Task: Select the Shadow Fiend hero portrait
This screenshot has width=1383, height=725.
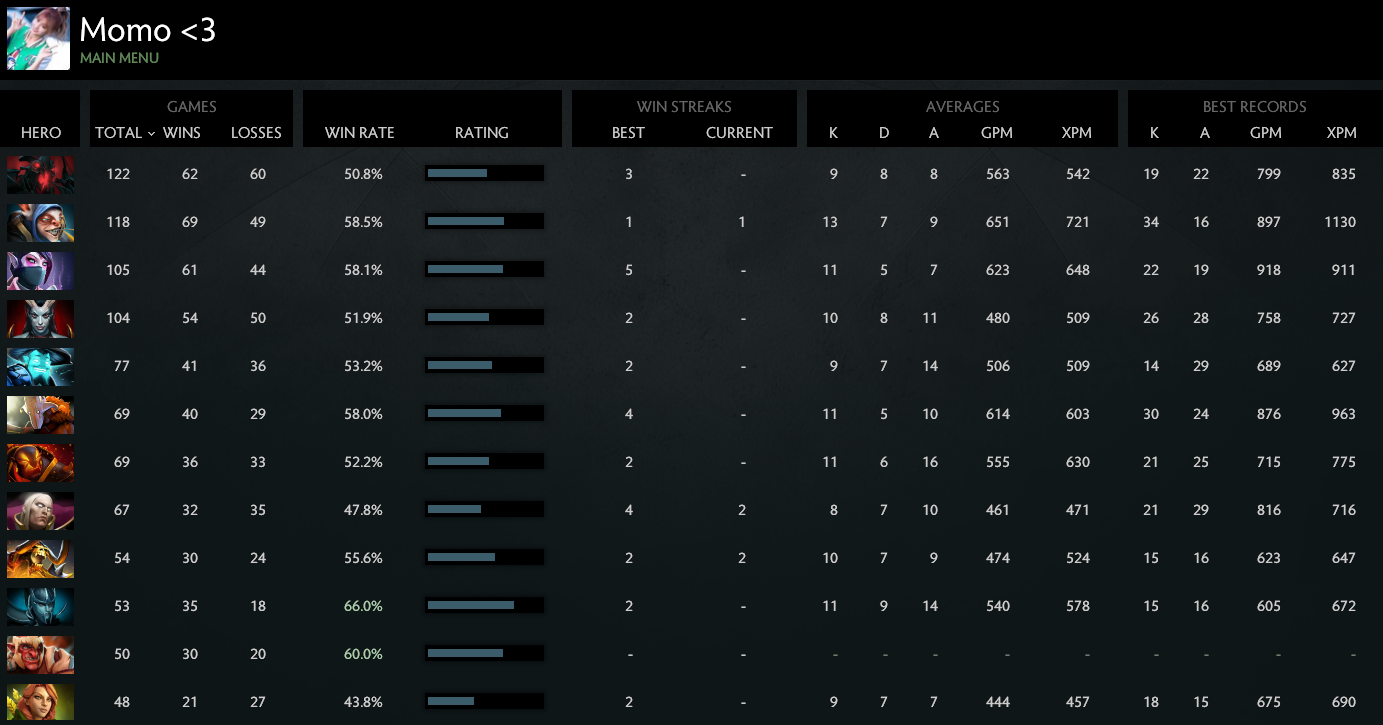Action: click(x=40, y=174)
